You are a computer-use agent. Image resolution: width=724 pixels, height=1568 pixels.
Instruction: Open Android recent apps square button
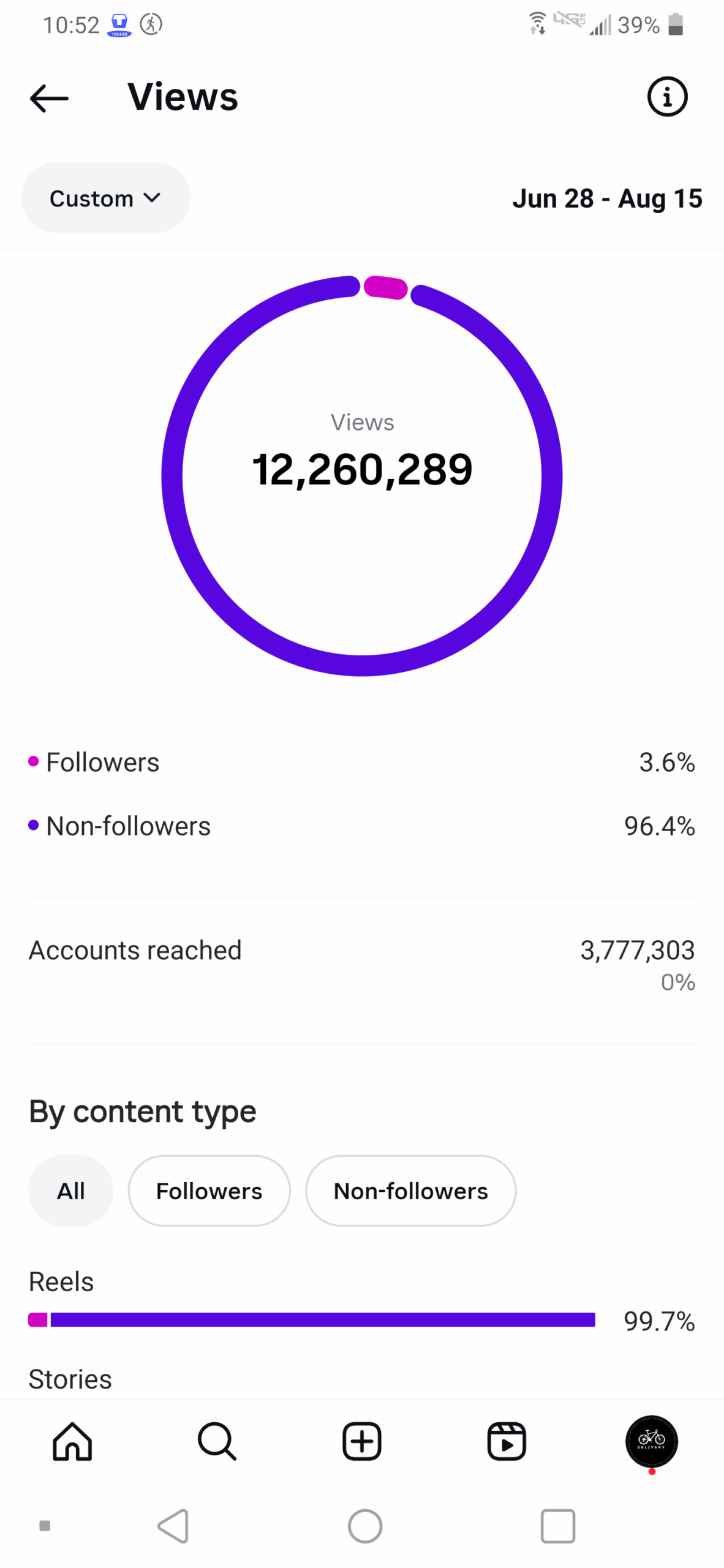pyautogui.click(x=557, y=1526)
